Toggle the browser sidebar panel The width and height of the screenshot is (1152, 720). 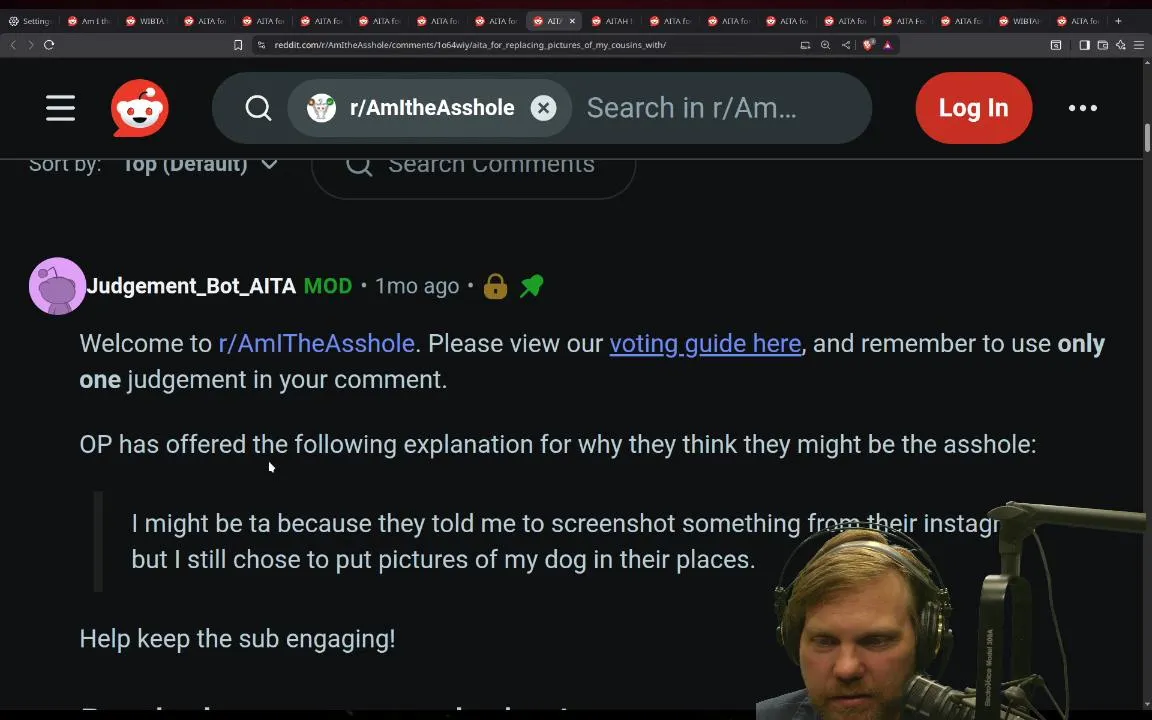click(1084, 45)
